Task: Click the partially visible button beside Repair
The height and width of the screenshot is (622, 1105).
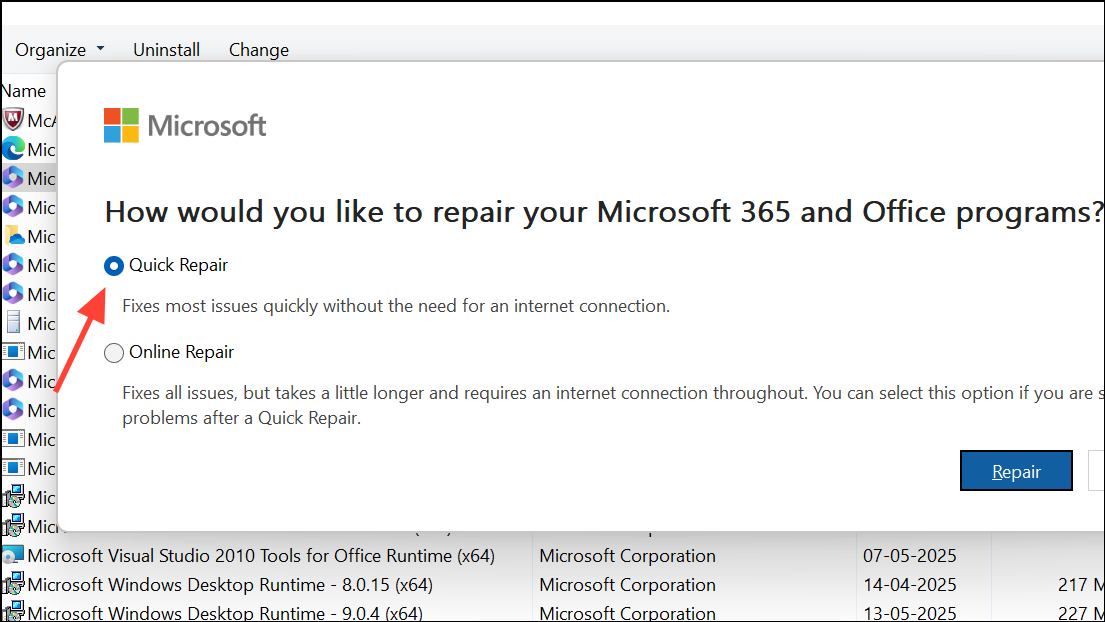Action: (x=1097, y=471)
